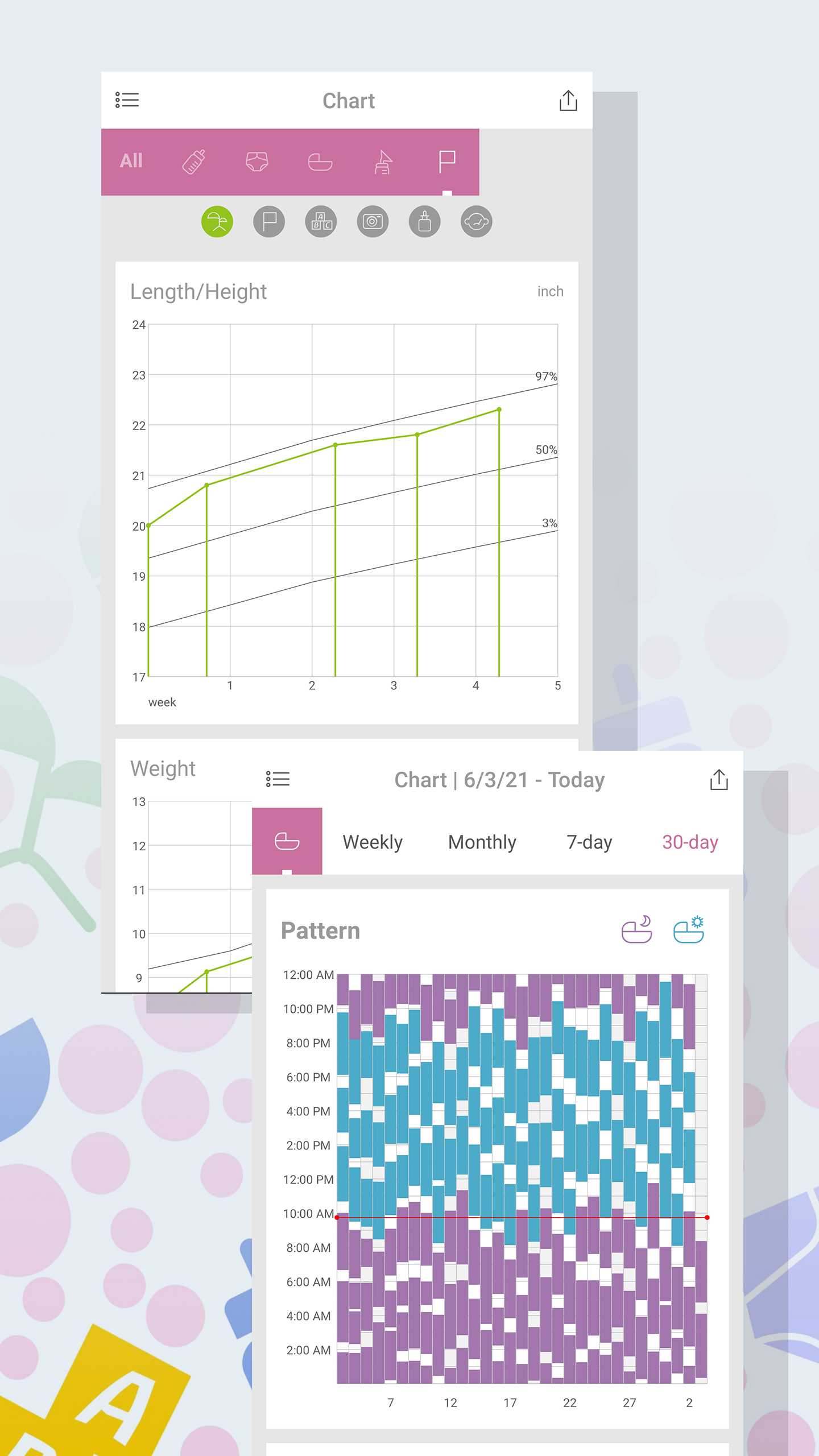Open the ABC blocks development icon
The image size is (819, 1456).
click(320, 221)
